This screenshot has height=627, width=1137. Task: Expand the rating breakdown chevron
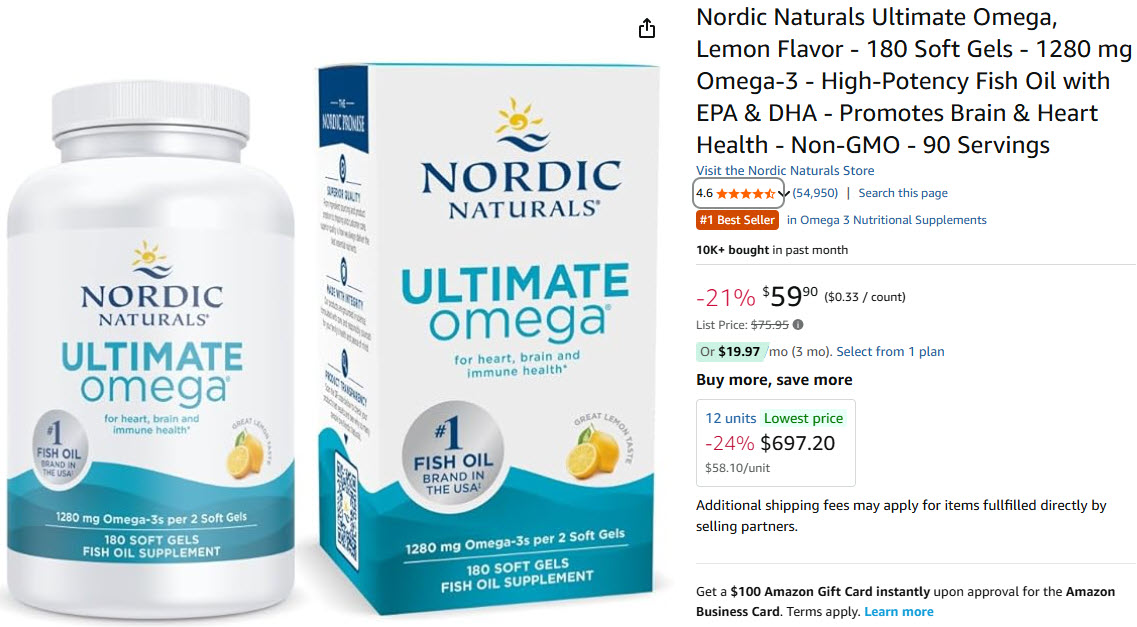pyautogui.click(x=784, y=194)
